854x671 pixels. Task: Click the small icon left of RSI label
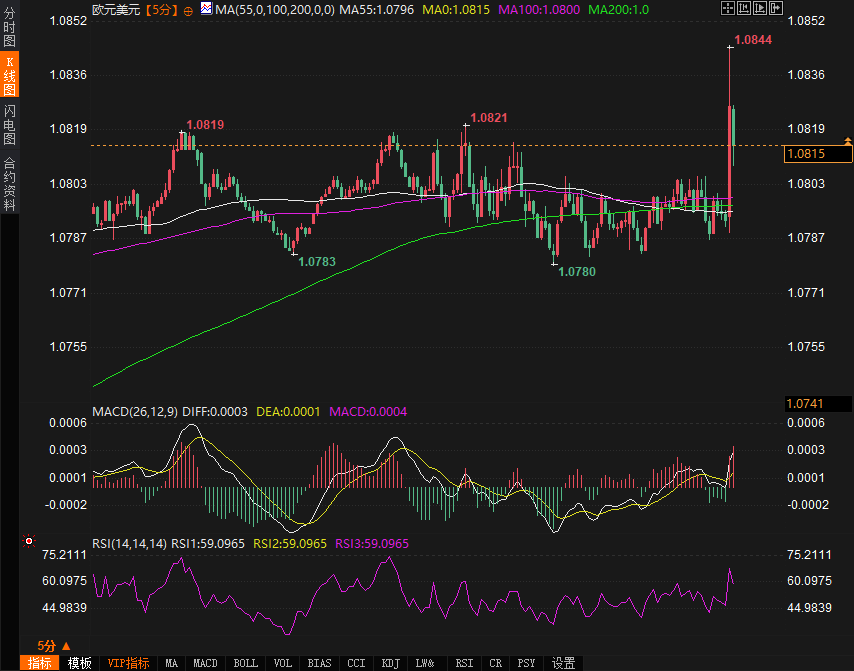[x=29, y=542]
